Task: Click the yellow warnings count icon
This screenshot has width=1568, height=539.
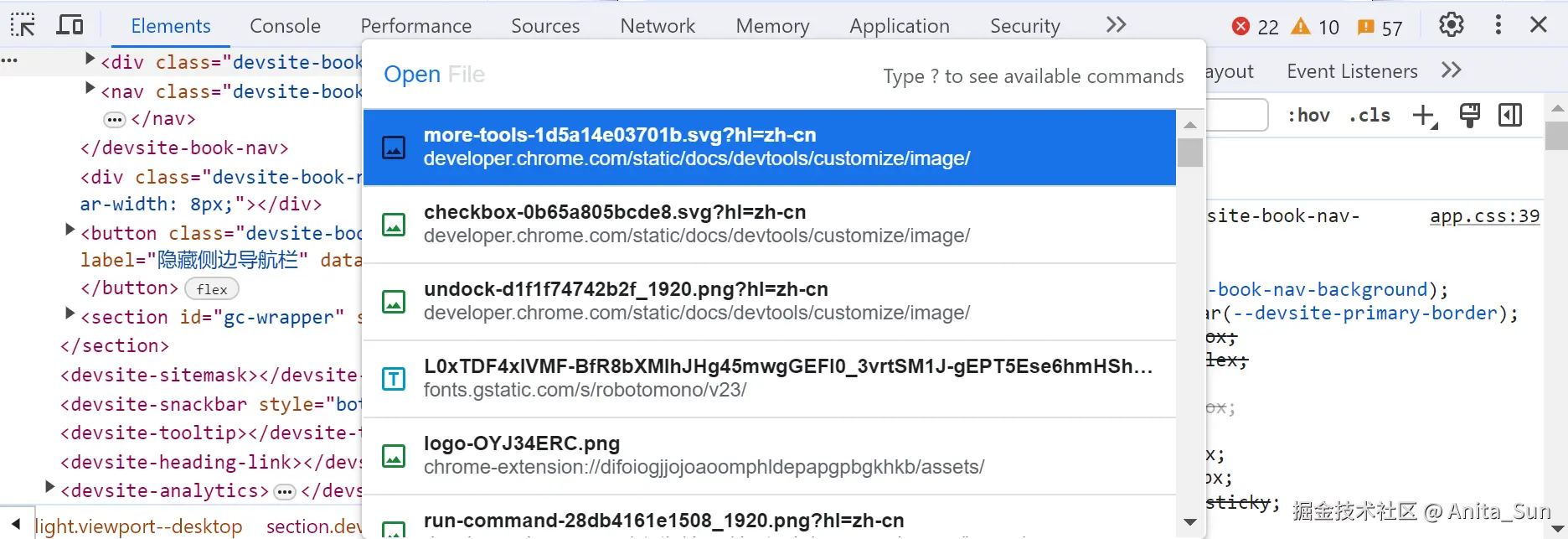Action: tap(1300, 27)
